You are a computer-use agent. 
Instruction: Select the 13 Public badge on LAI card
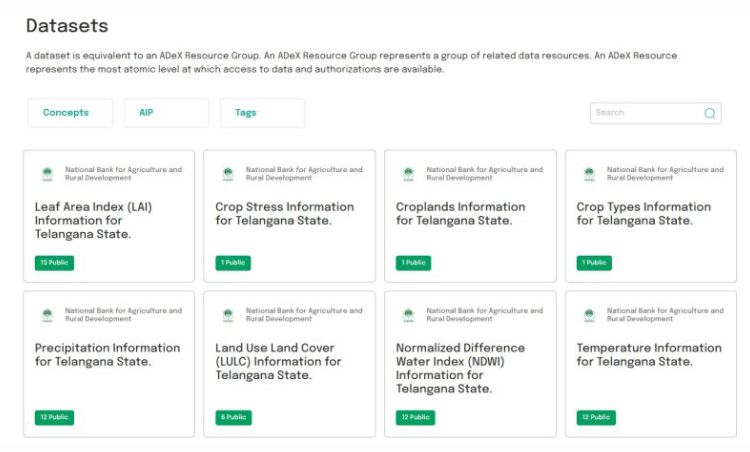(x=54, y=263)
